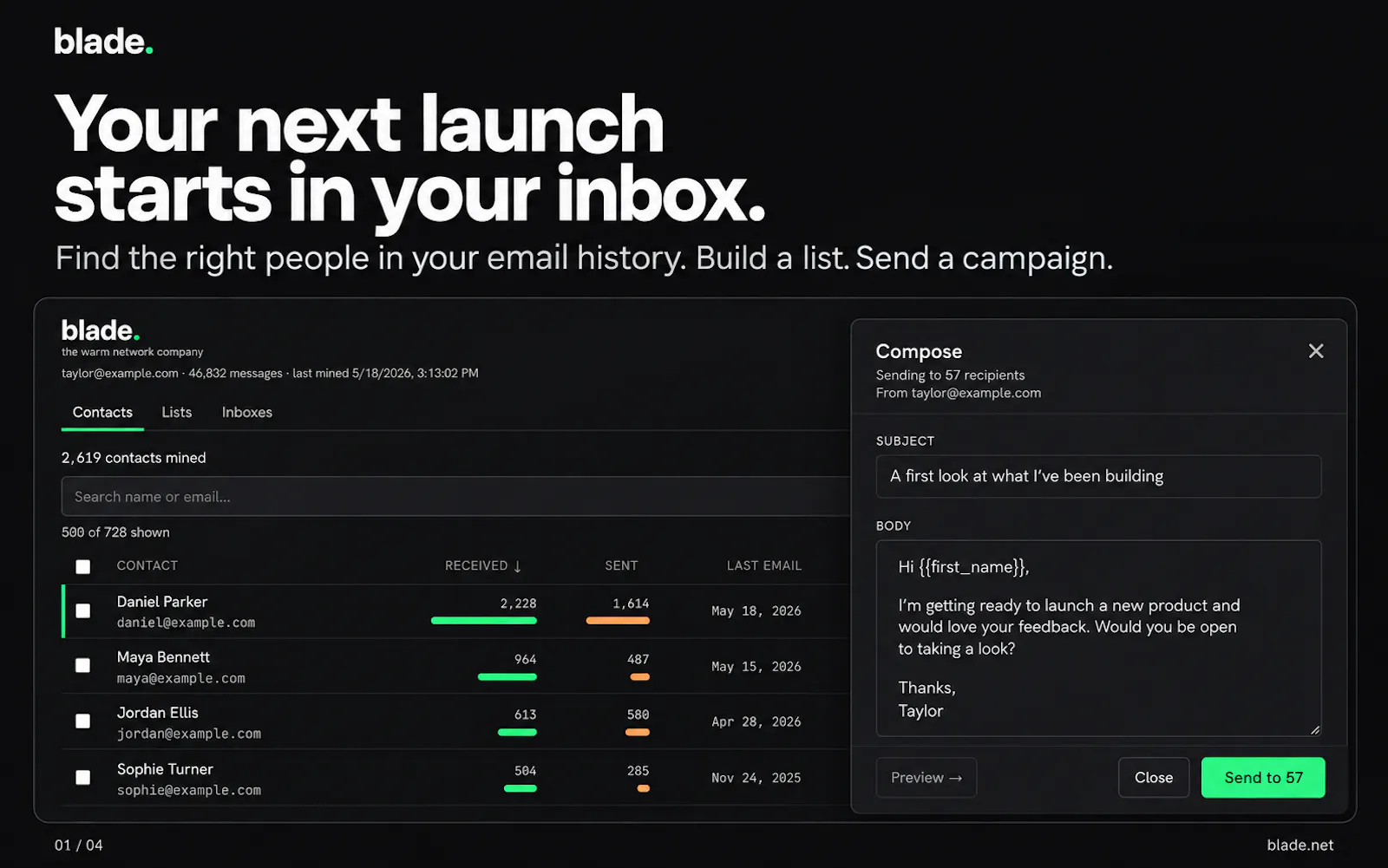This screenshot has width=1388, height=868.
Task: Click the Jordan Ellis contact name
Action: (x=158, y=713)
